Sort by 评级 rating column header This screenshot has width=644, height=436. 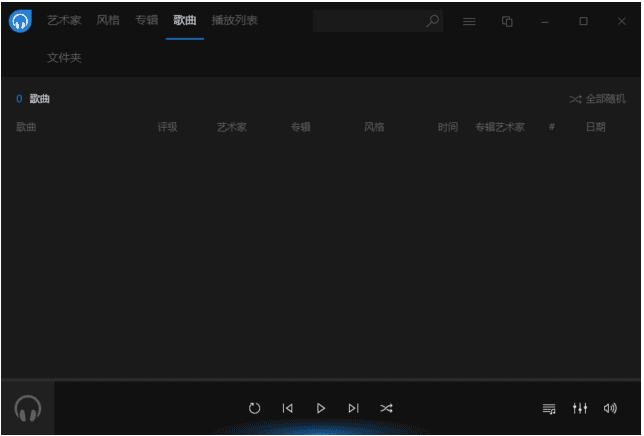point(168,127)
